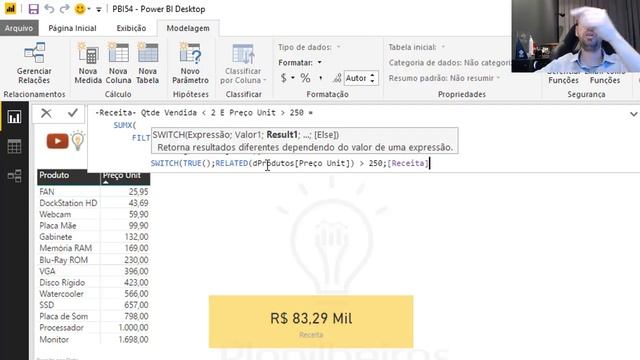Viewport: 640px width, 360px height.
Task: Select the SSD row
Action: [93, 305]
